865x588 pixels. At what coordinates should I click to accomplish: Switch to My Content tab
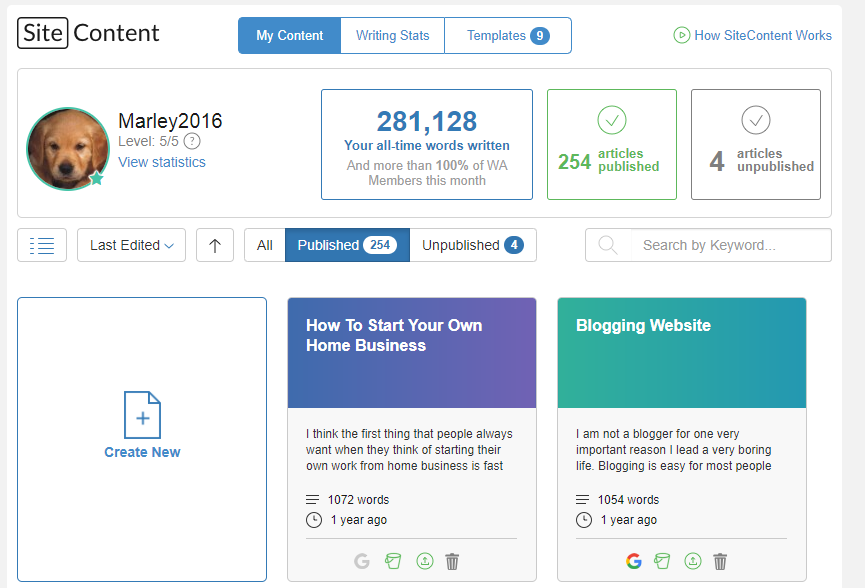[x=290, y=35]
